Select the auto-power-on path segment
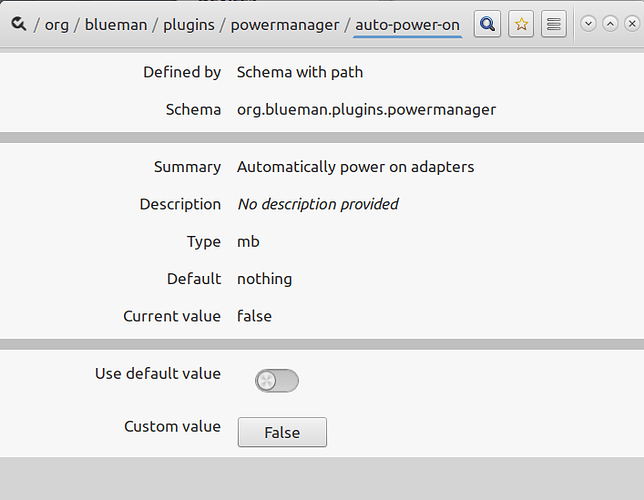644x500 pixels. point(407,25)
